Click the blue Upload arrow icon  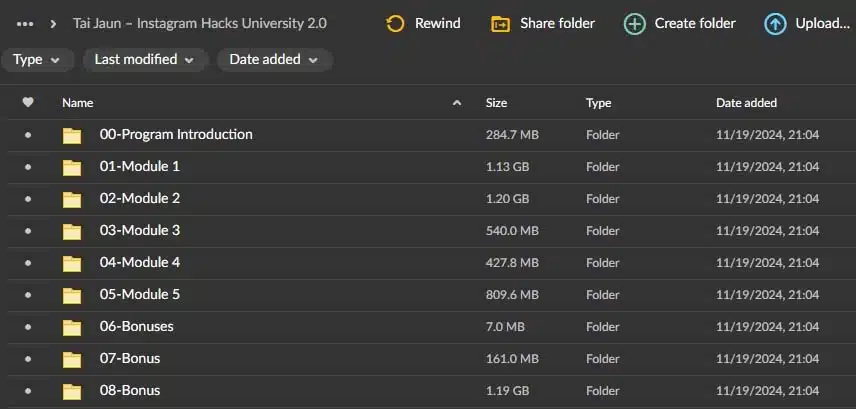775,24
